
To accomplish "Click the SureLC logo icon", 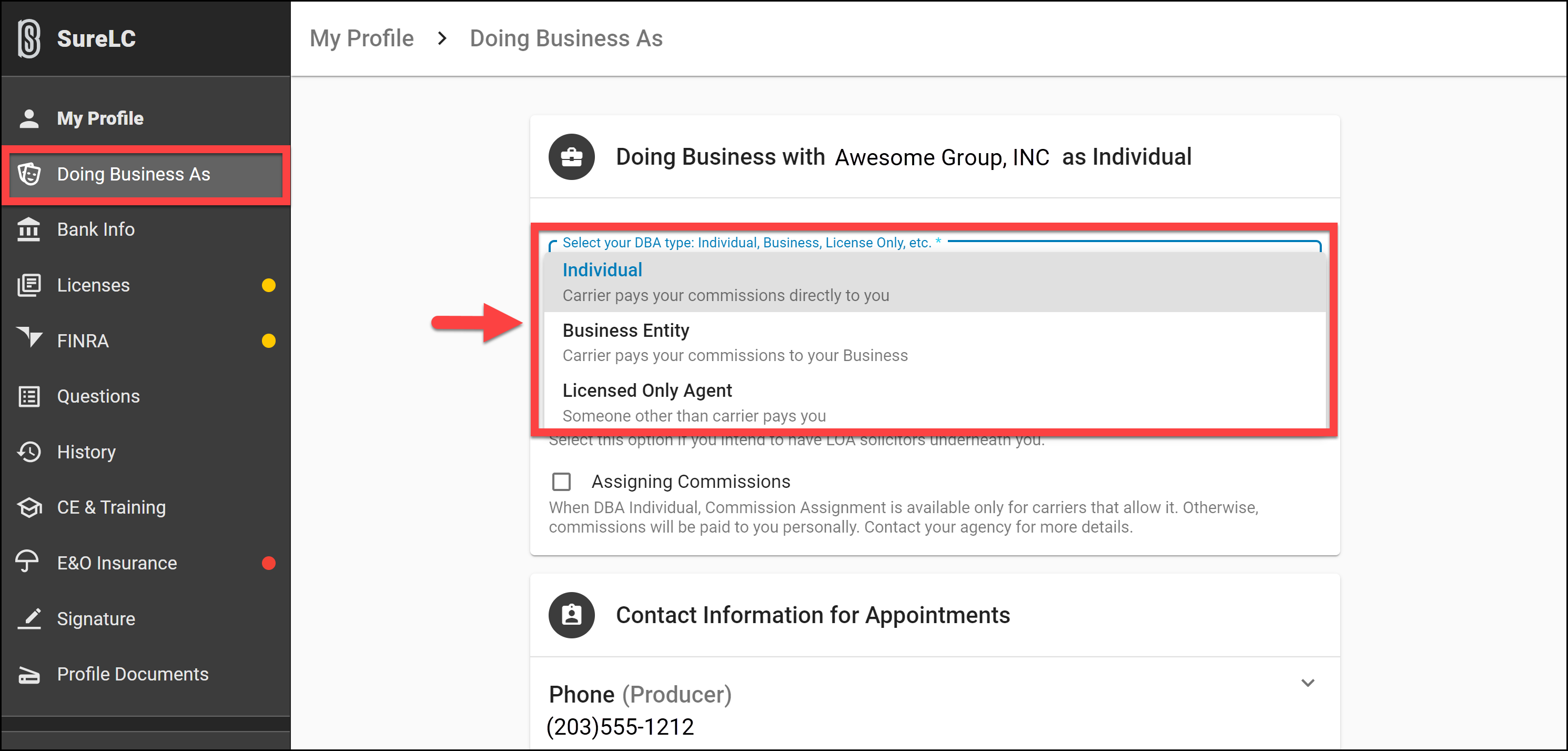I will 28,38.
